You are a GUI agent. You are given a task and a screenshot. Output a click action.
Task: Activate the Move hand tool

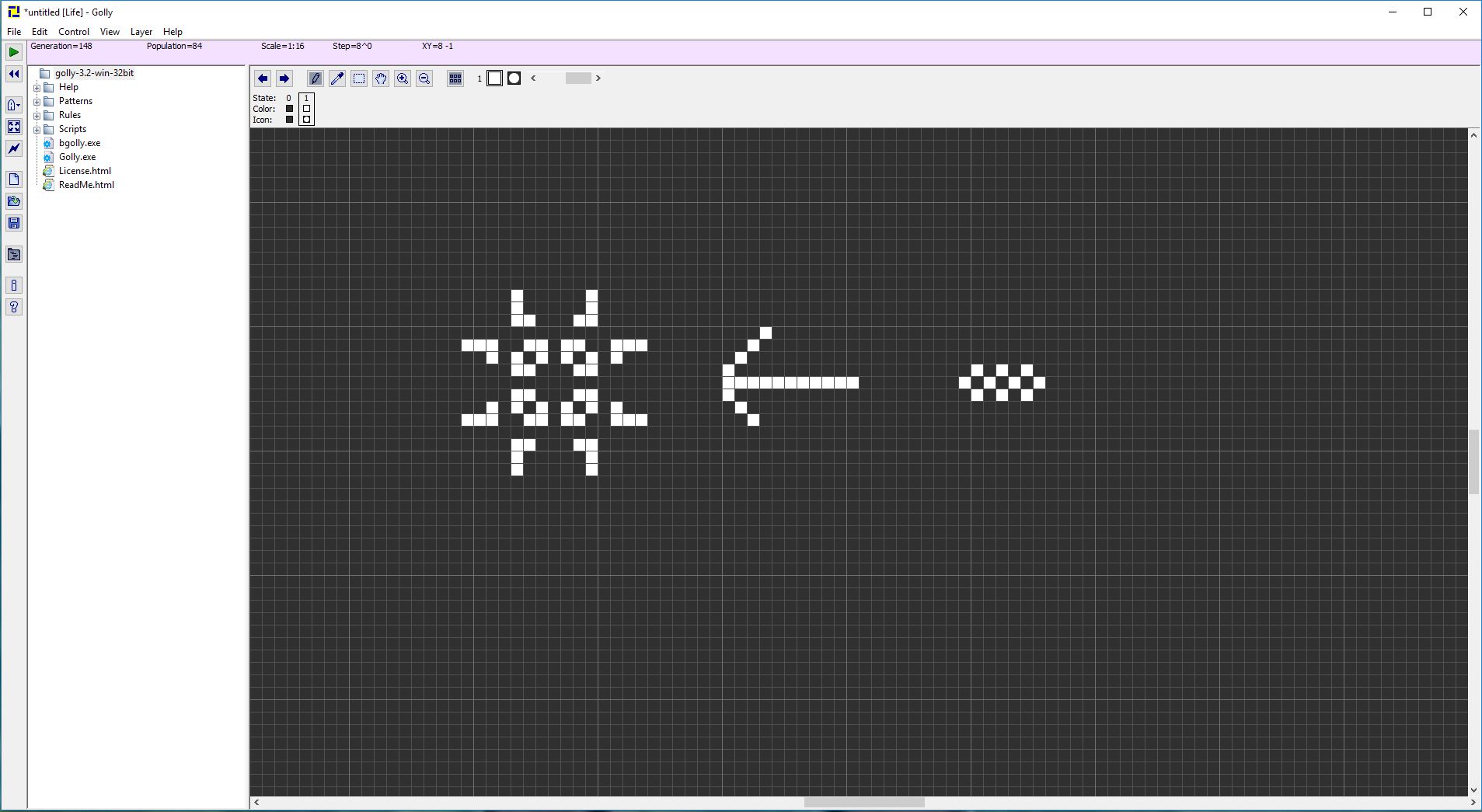point(381,78)
